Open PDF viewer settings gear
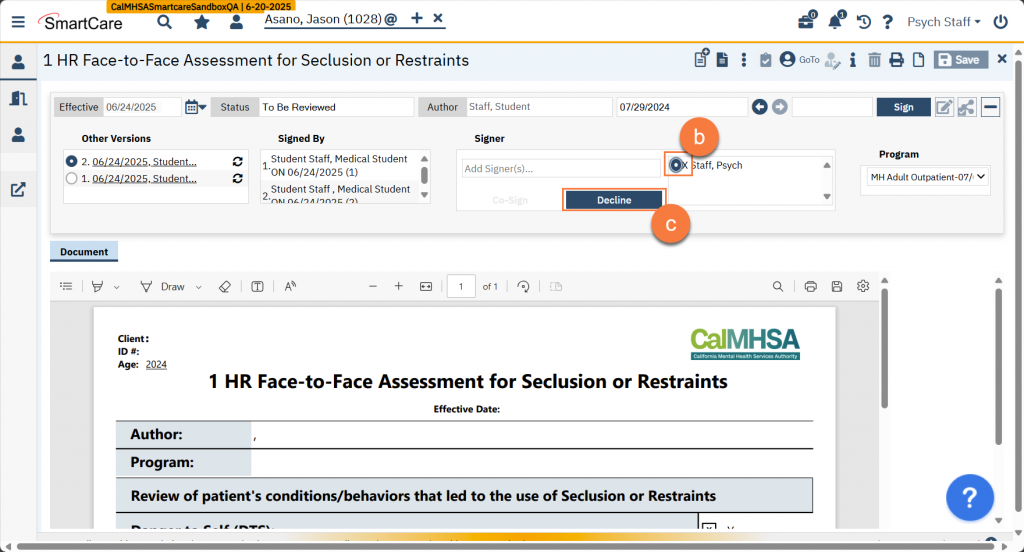Screen dimensions: 1024x552 (863, 286)
